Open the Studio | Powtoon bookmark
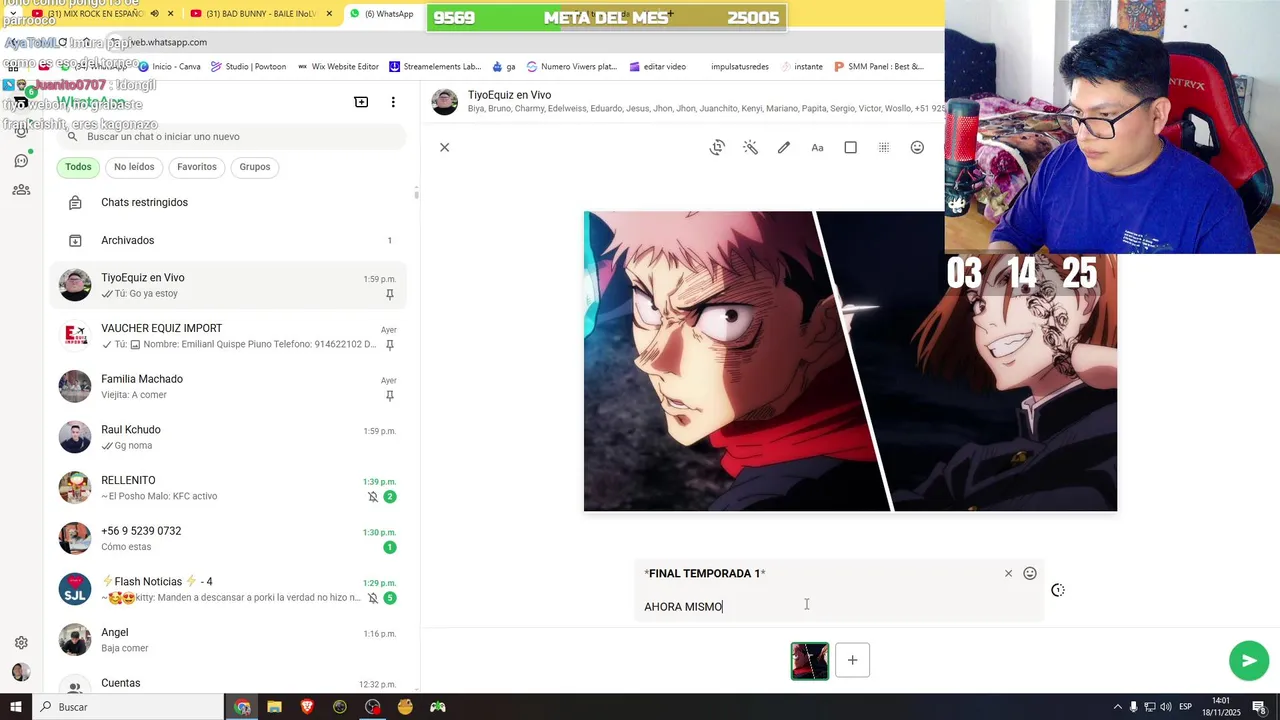Screen dimensions: 1280x720 point(248,67)
